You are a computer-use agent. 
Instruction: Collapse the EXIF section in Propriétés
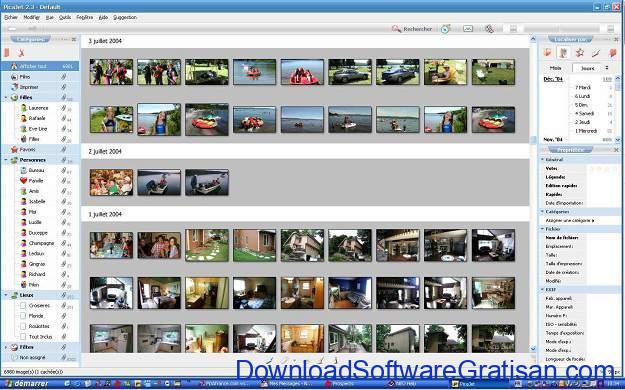(542, 290)
